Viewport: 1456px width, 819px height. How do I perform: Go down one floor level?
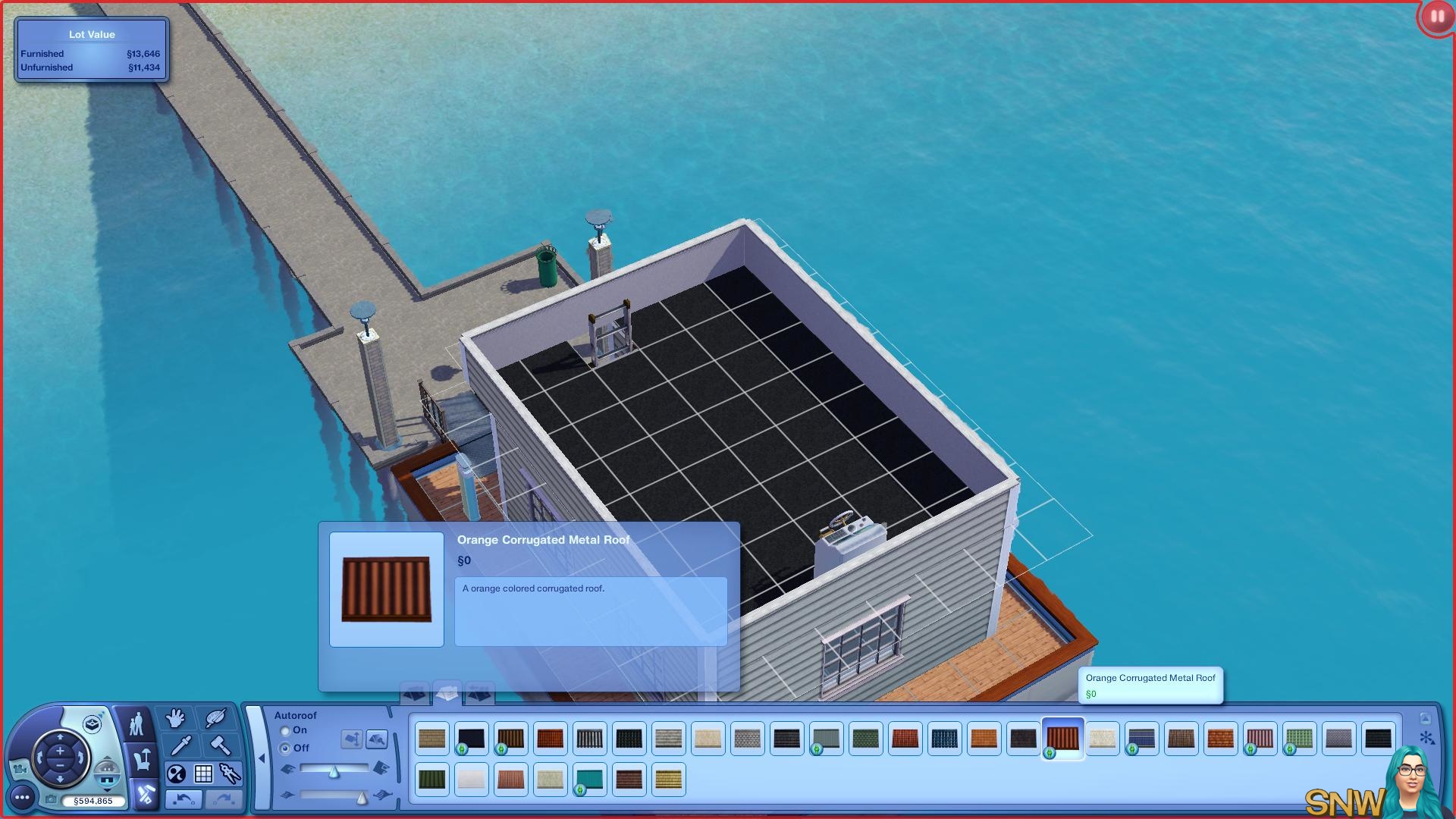click(108, 789)
